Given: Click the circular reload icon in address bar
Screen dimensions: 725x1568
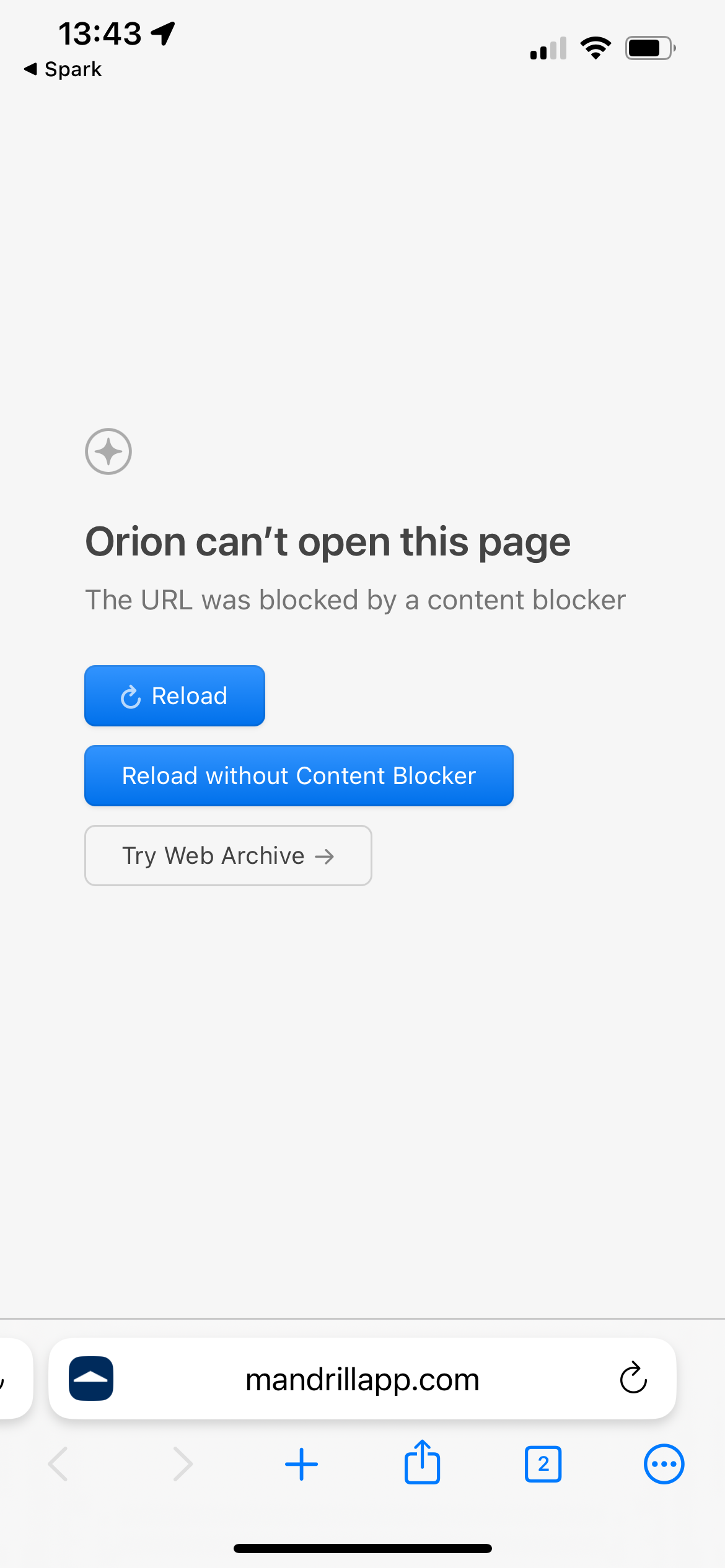Looking at the screenshot, I should click(633, 1378).
